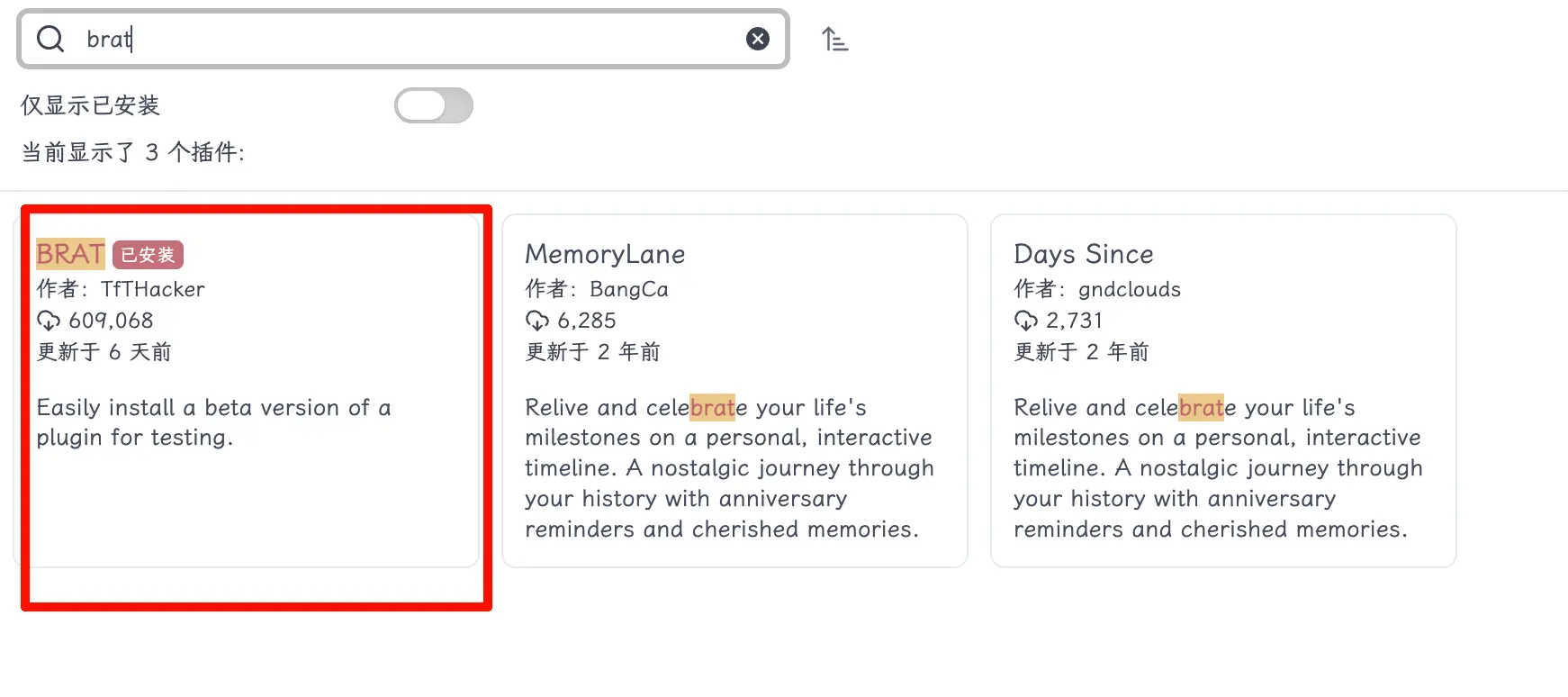Click author name gndclouds
Viewport: 1568px width, 697px height.
point(1130,289)
